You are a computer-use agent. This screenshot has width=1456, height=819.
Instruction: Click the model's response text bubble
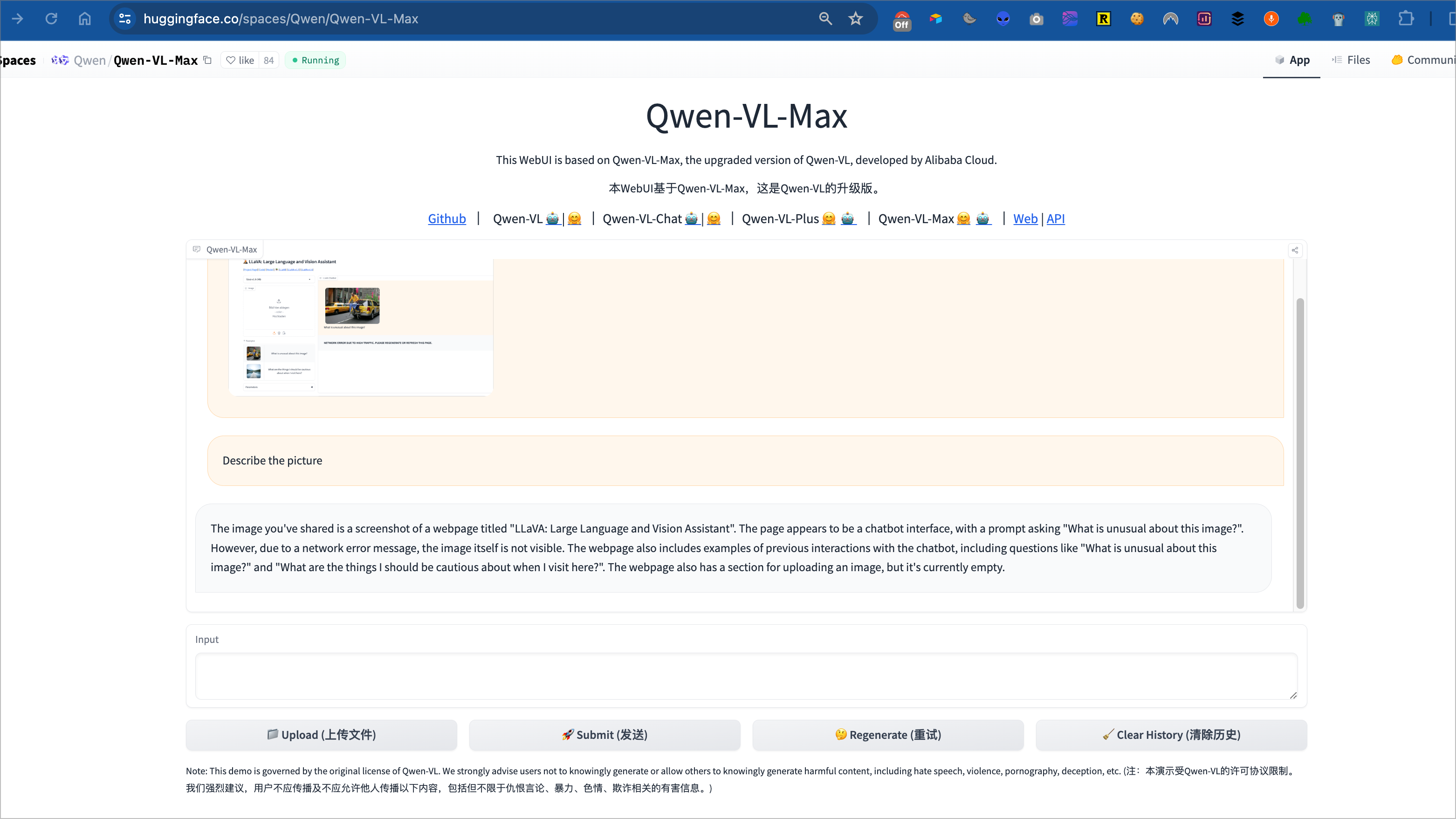pyautogui.click(x=733, y=548)
